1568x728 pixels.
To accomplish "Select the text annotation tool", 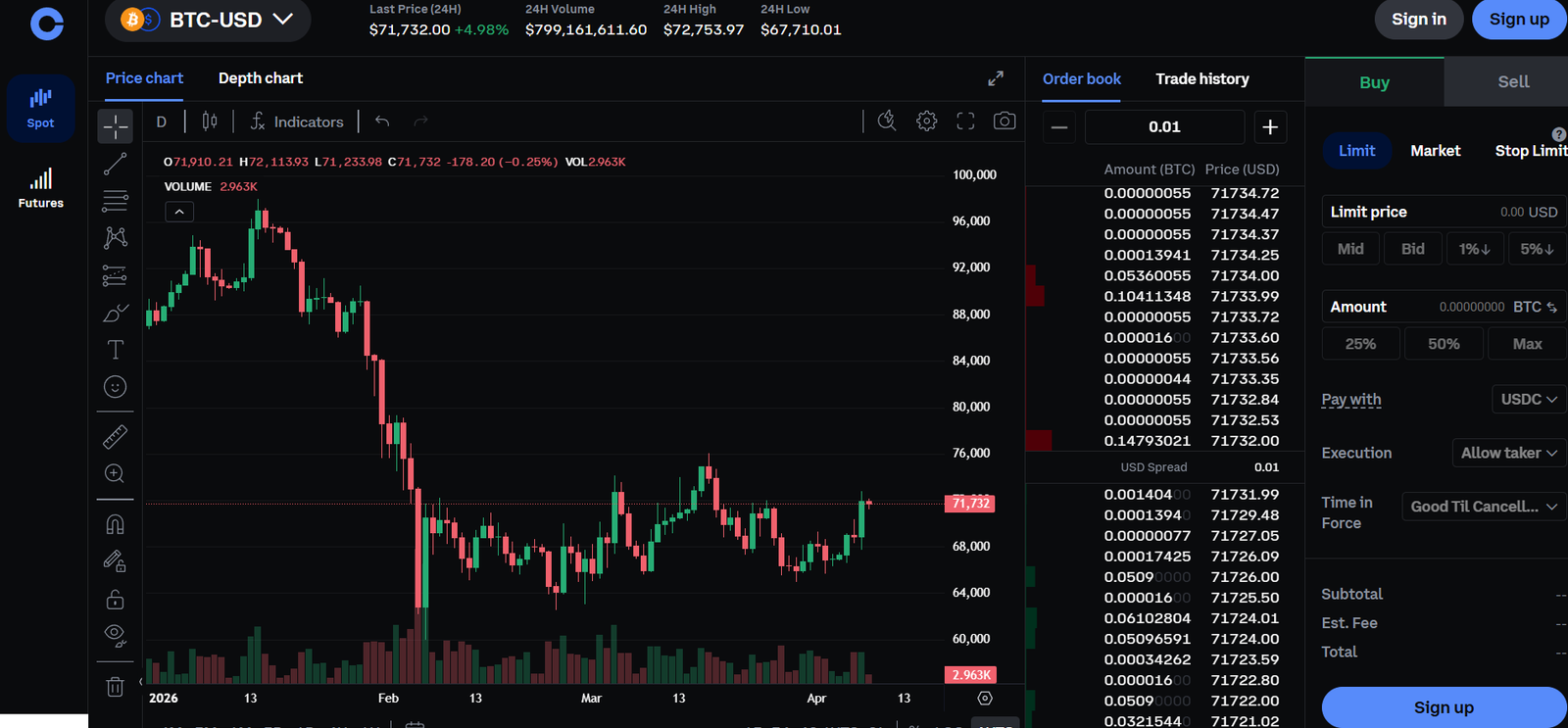I will click(116, 350).
